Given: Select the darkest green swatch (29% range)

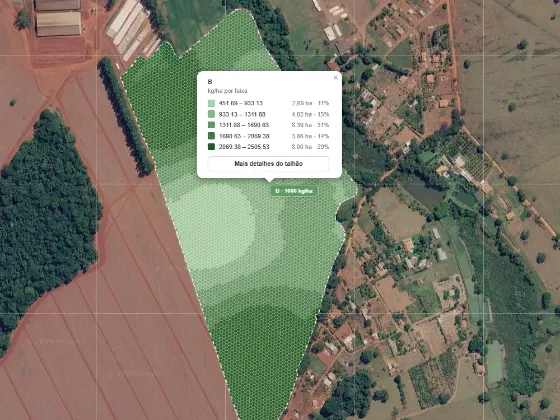Looking at the screenshot, I should click(x=211, y=147).
